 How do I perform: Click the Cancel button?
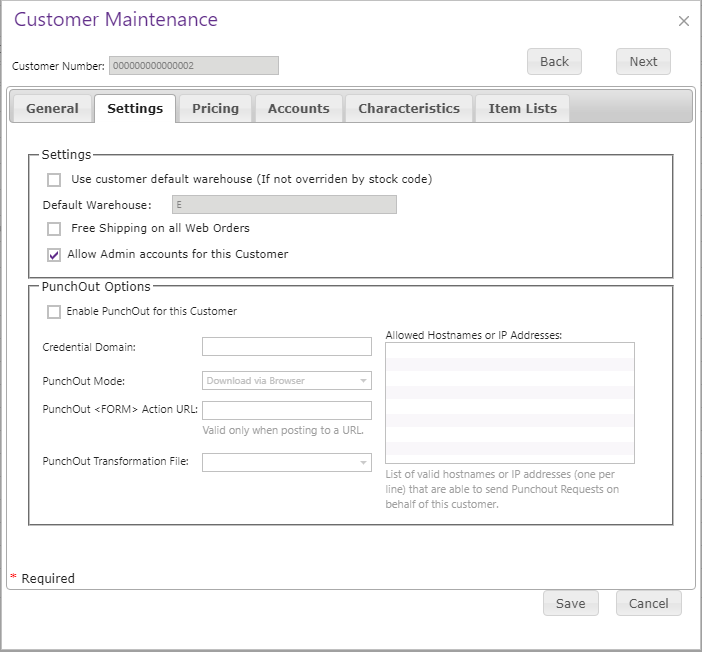(x=648, y=603)
